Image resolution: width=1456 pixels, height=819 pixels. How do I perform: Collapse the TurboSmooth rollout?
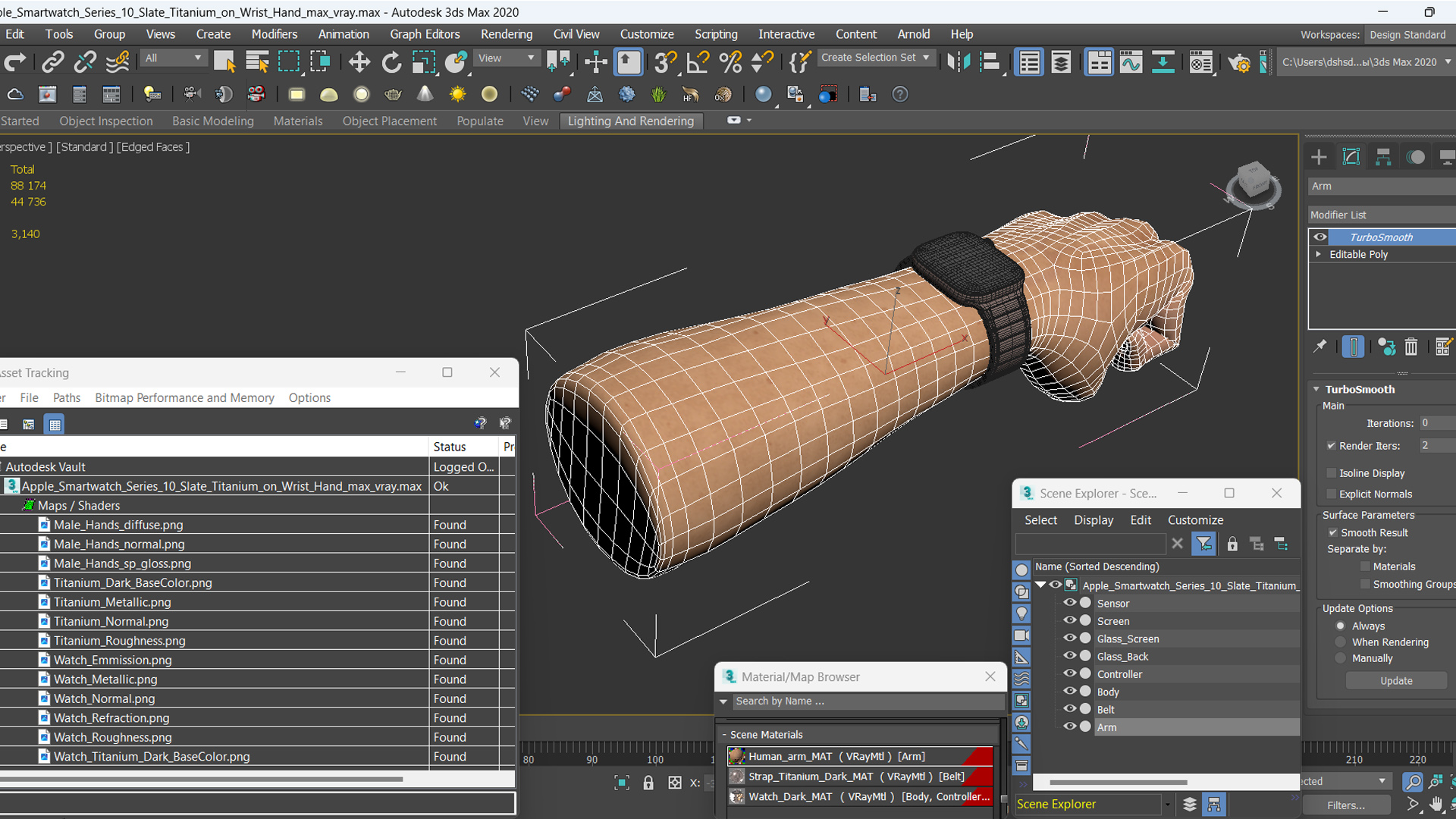point(1317,389)
